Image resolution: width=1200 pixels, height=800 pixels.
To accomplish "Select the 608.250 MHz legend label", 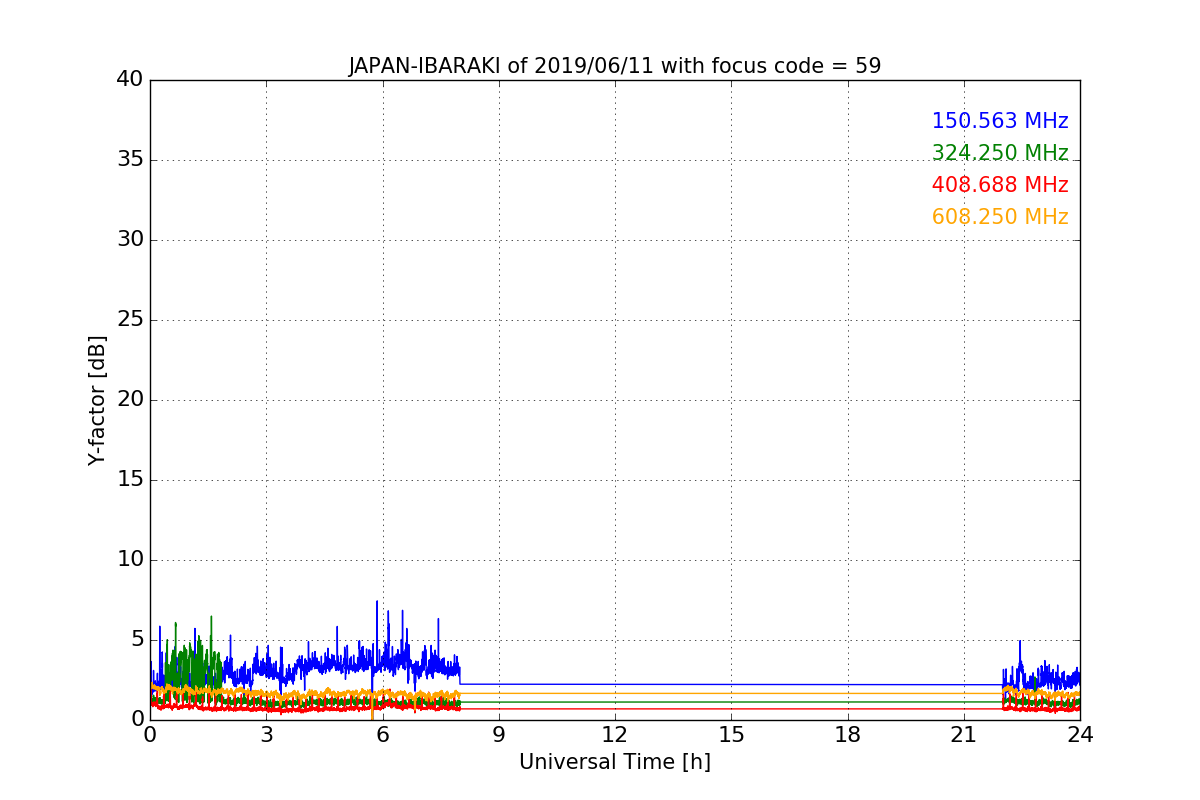I will [x=1000, y=217].
